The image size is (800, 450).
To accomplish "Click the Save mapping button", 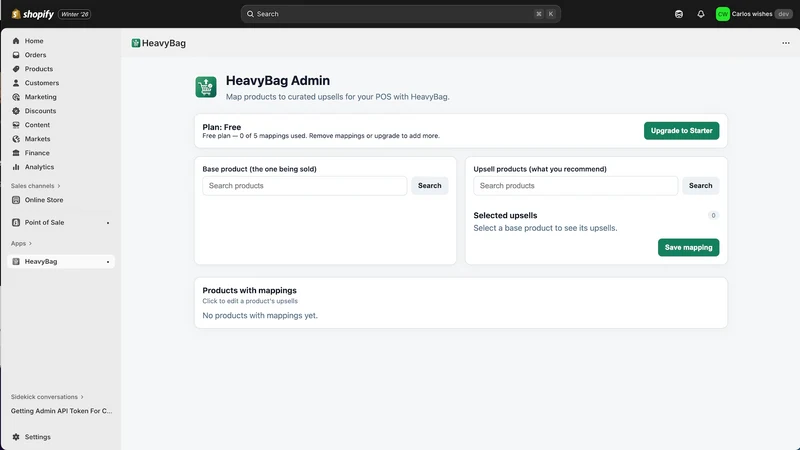I will (688, 247).
